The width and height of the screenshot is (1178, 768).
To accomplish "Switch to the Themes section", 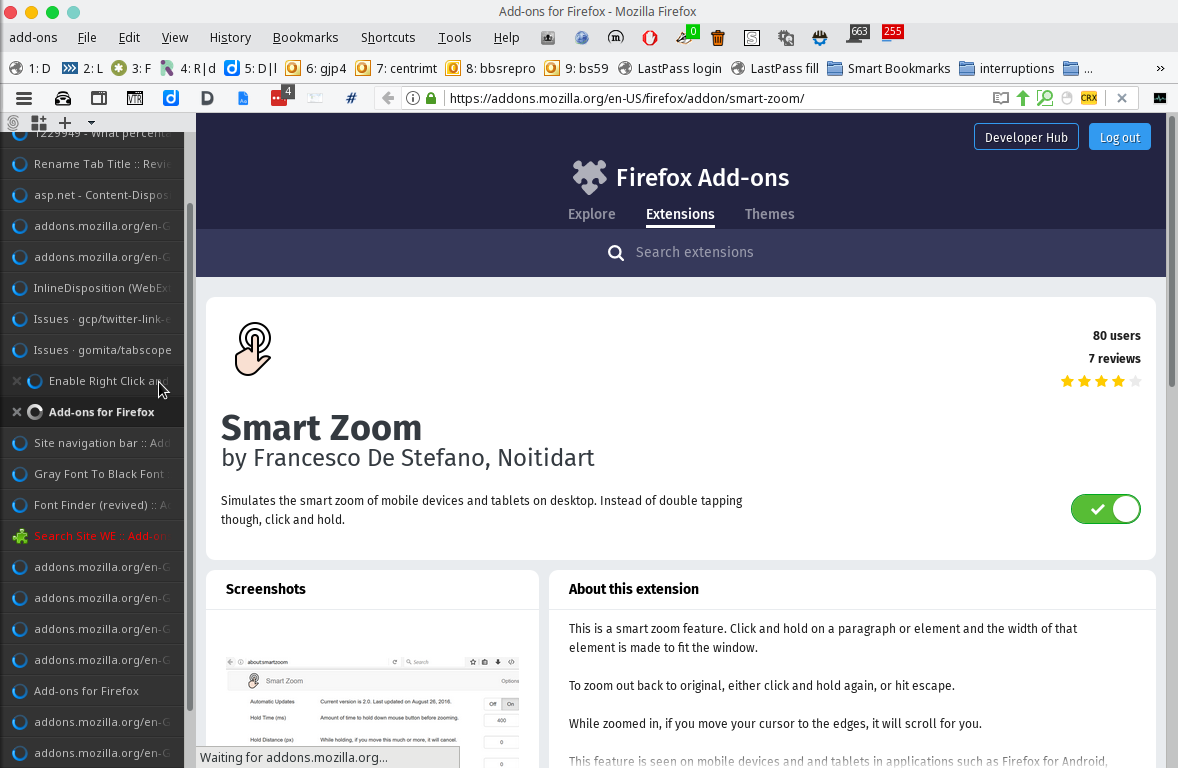I will click(x=769, y=214).
